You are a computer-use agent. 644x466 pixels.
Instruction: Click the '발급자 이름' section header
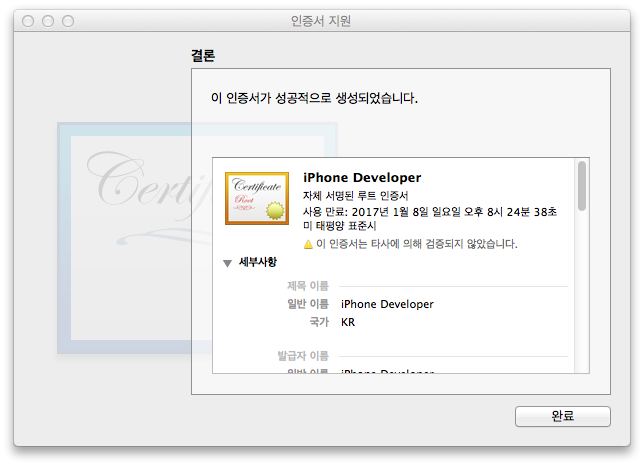pos(303,356)
